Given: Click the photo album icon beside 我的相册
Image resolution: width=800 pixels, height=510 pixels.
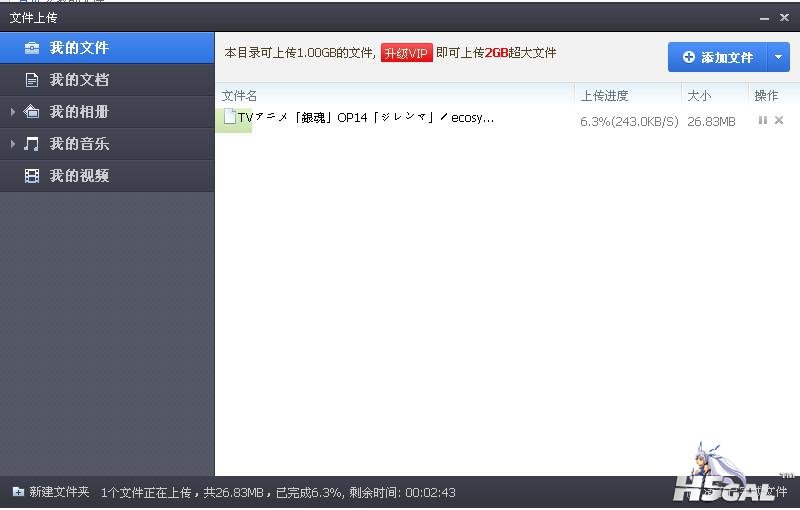Looking at the screenshot, I should tap(31, 112).
